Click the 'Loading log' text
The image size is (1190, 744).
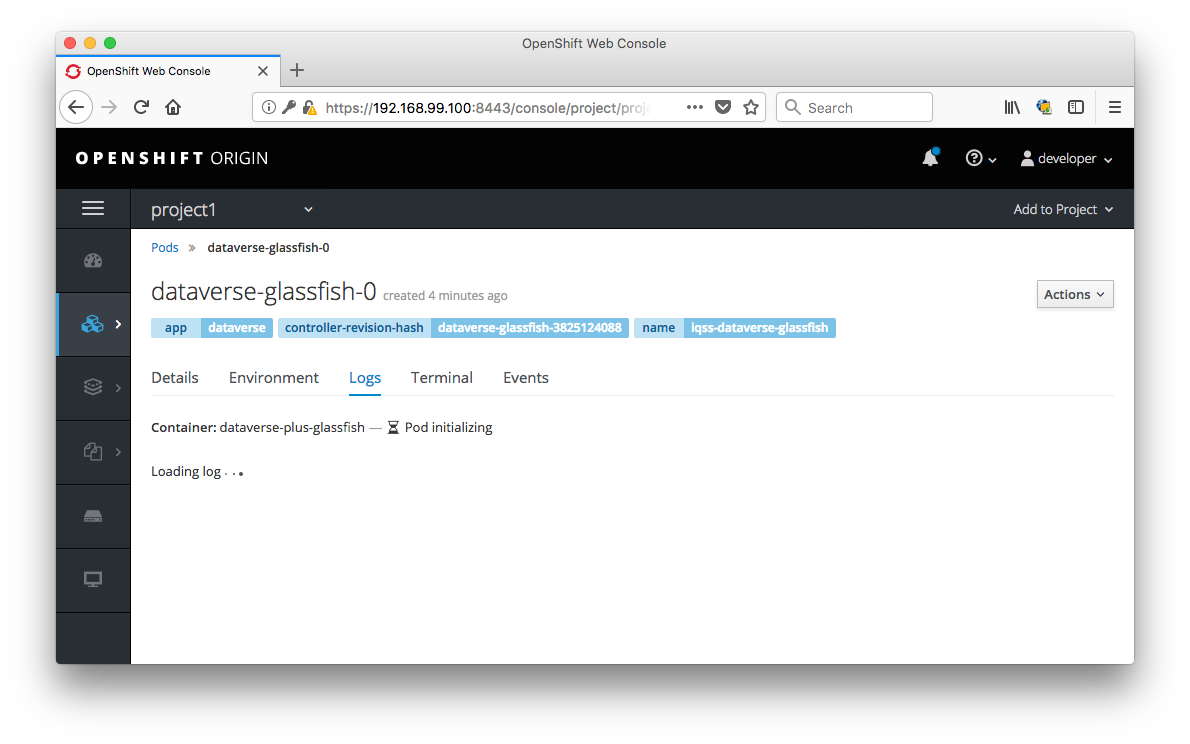tap(186, 471)
